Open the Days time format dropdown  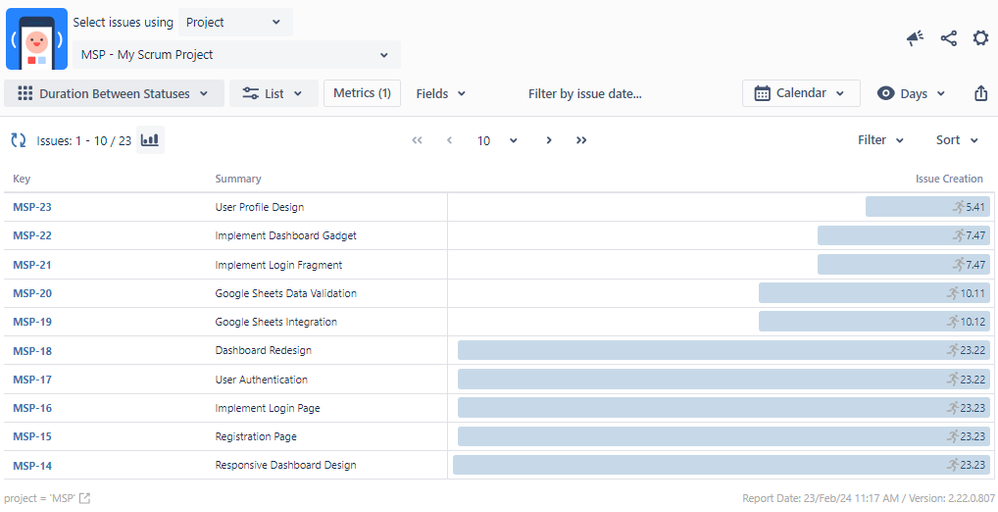pyautogui.click(x=911, y=94)
